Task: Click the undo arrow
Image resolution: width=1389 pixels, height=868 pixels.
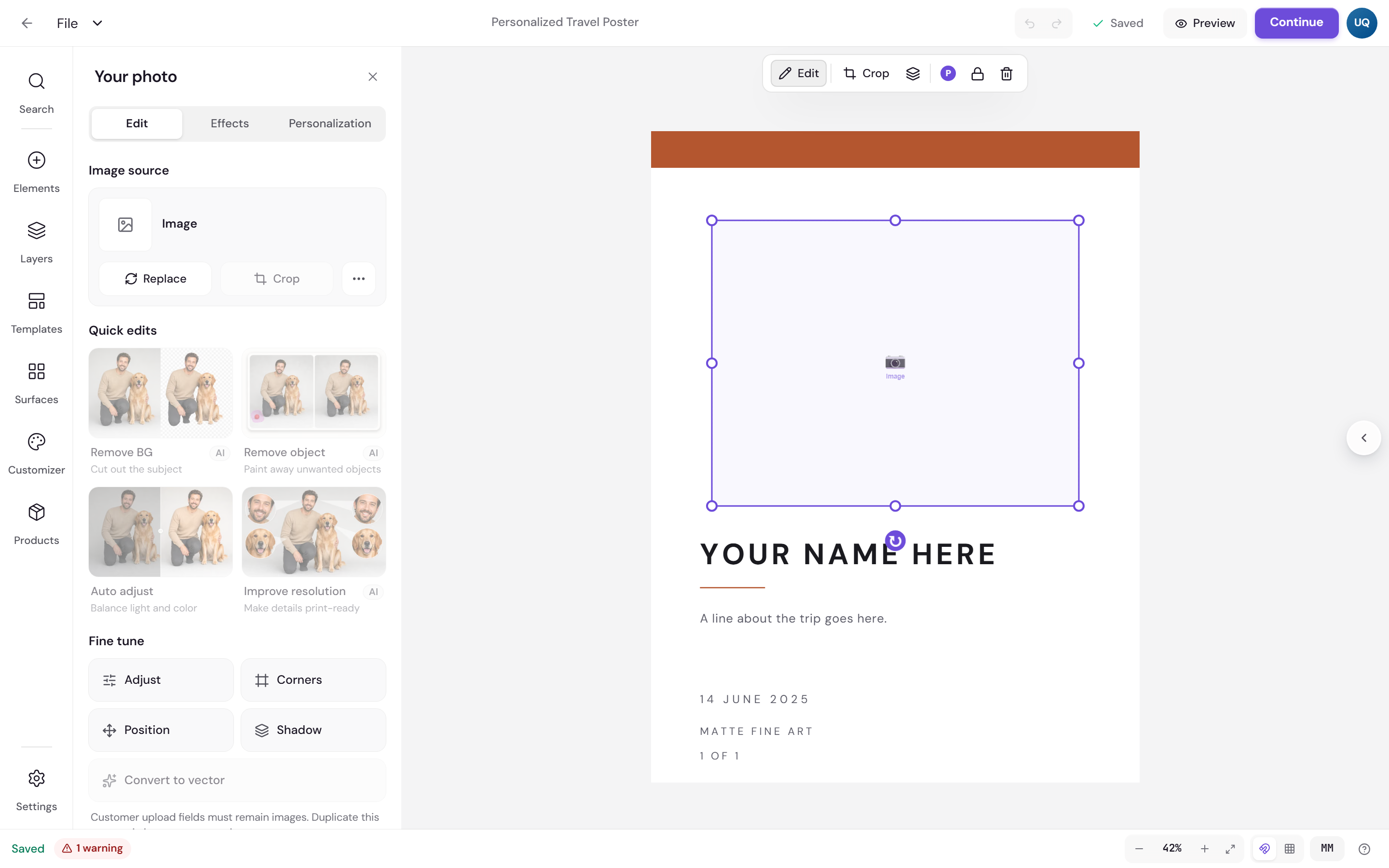Action: pos(1030,24)
